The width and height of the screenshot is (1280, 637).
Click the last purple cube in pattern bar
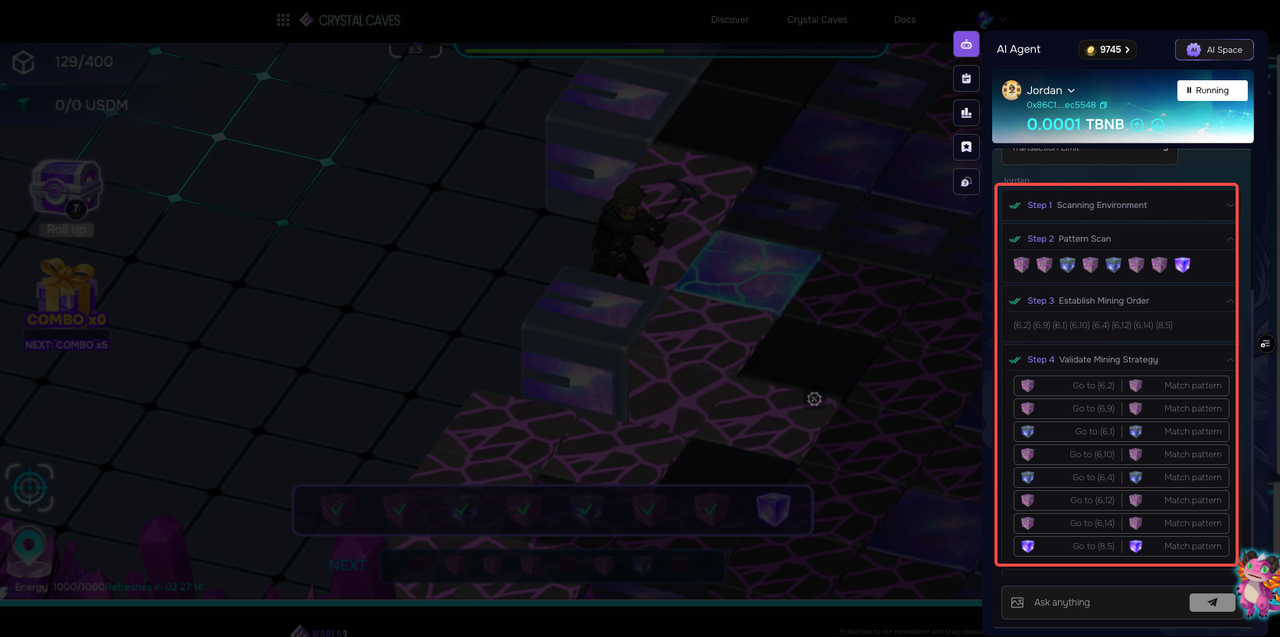point(773,509)
